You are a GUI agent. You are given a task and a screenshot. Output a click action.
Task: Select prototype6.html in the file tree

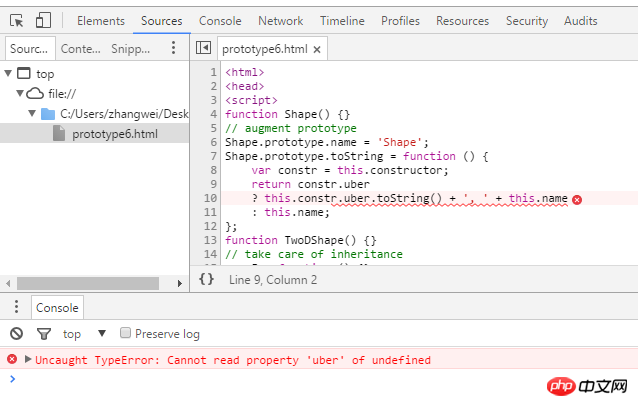(x=114, y=134)
